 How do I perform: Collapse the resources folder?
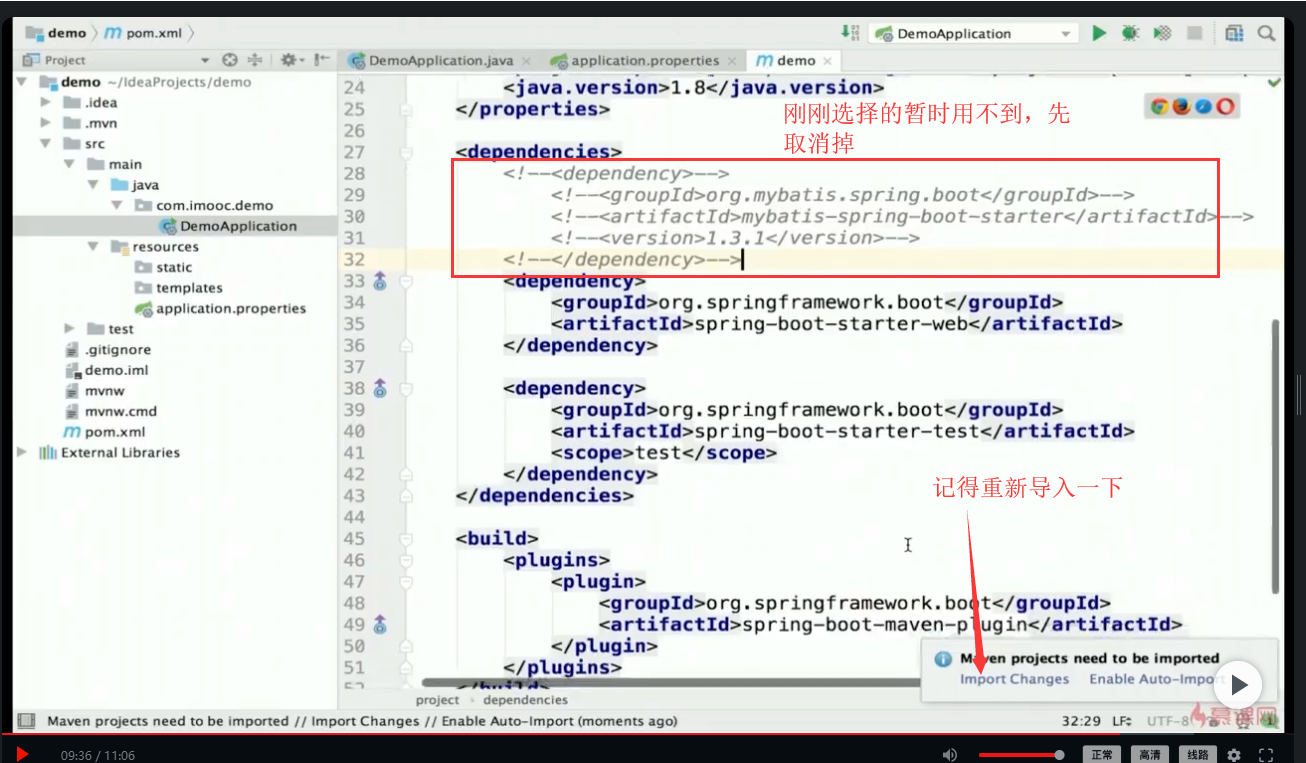pos(92,247)
